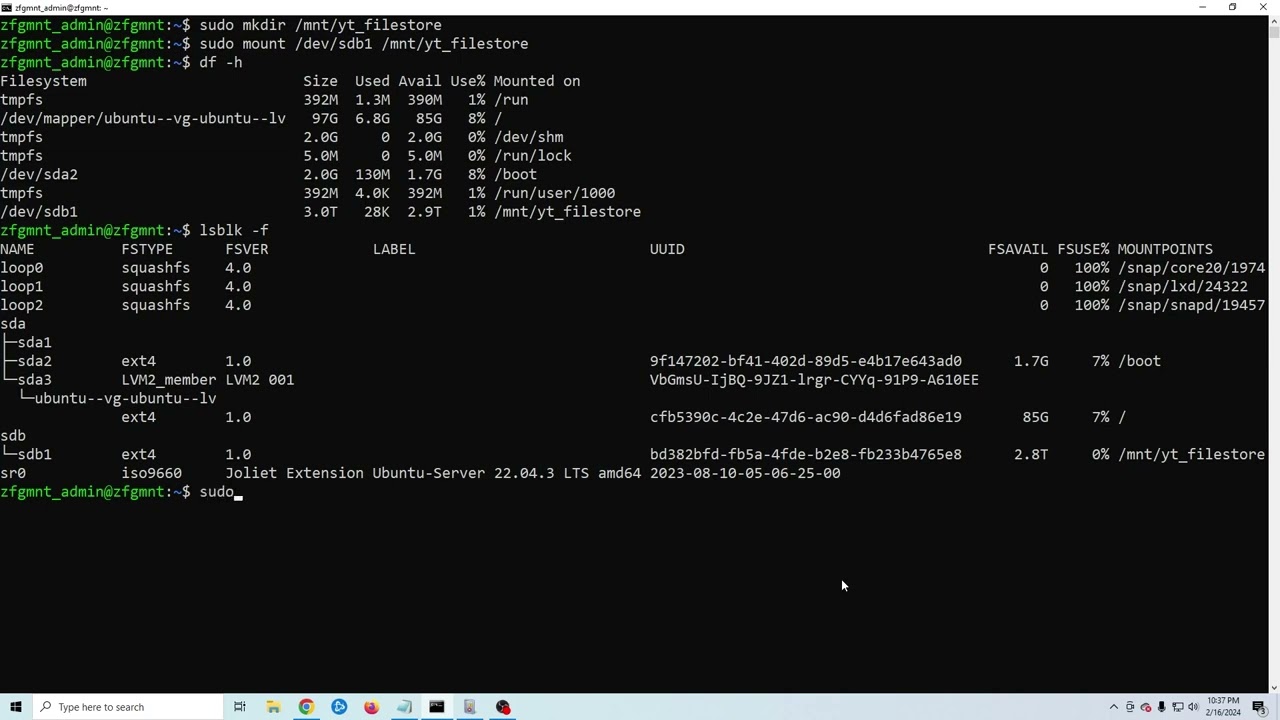The width and height of the screenshot is (1280, 720).
Task: Click the '3.0T' size value
Action: pyautogui.click(x=321, y=212)
